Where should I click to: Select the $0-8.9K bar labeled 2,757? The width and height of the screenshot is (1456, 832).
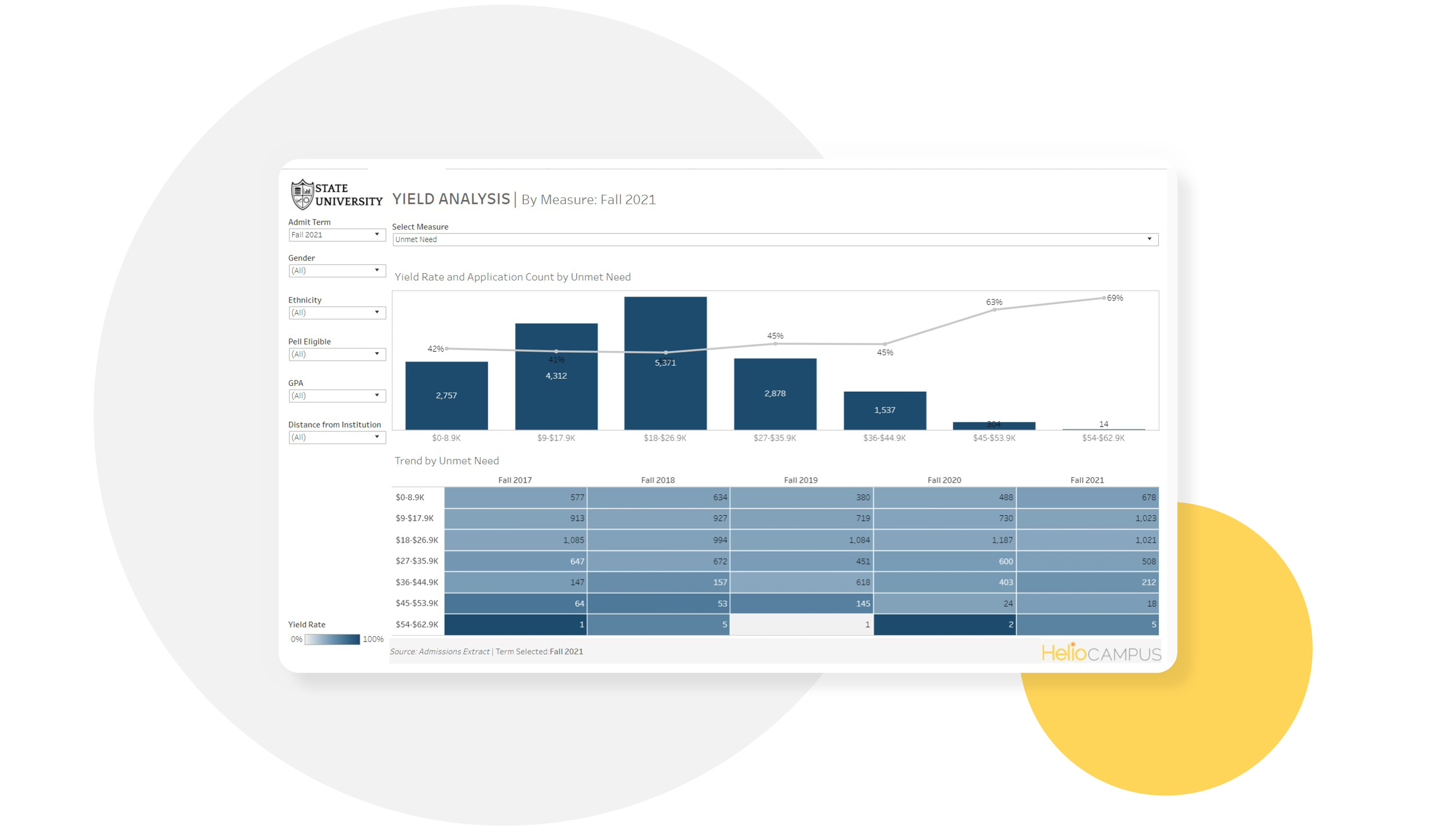[x=447, y=395]
